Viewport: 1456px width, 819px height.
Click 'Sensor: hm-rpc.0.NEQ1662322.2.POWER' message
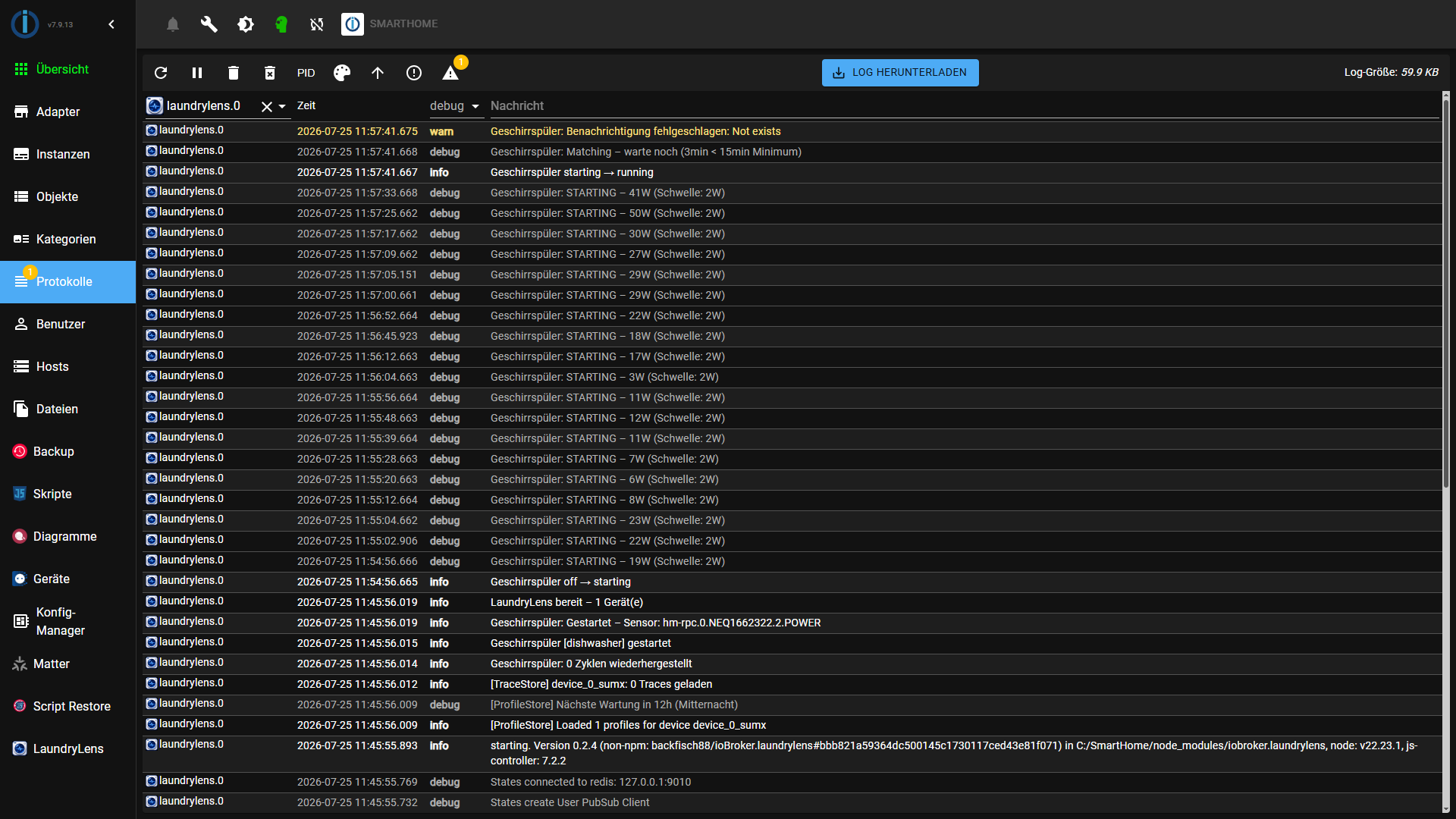point(656,623)
